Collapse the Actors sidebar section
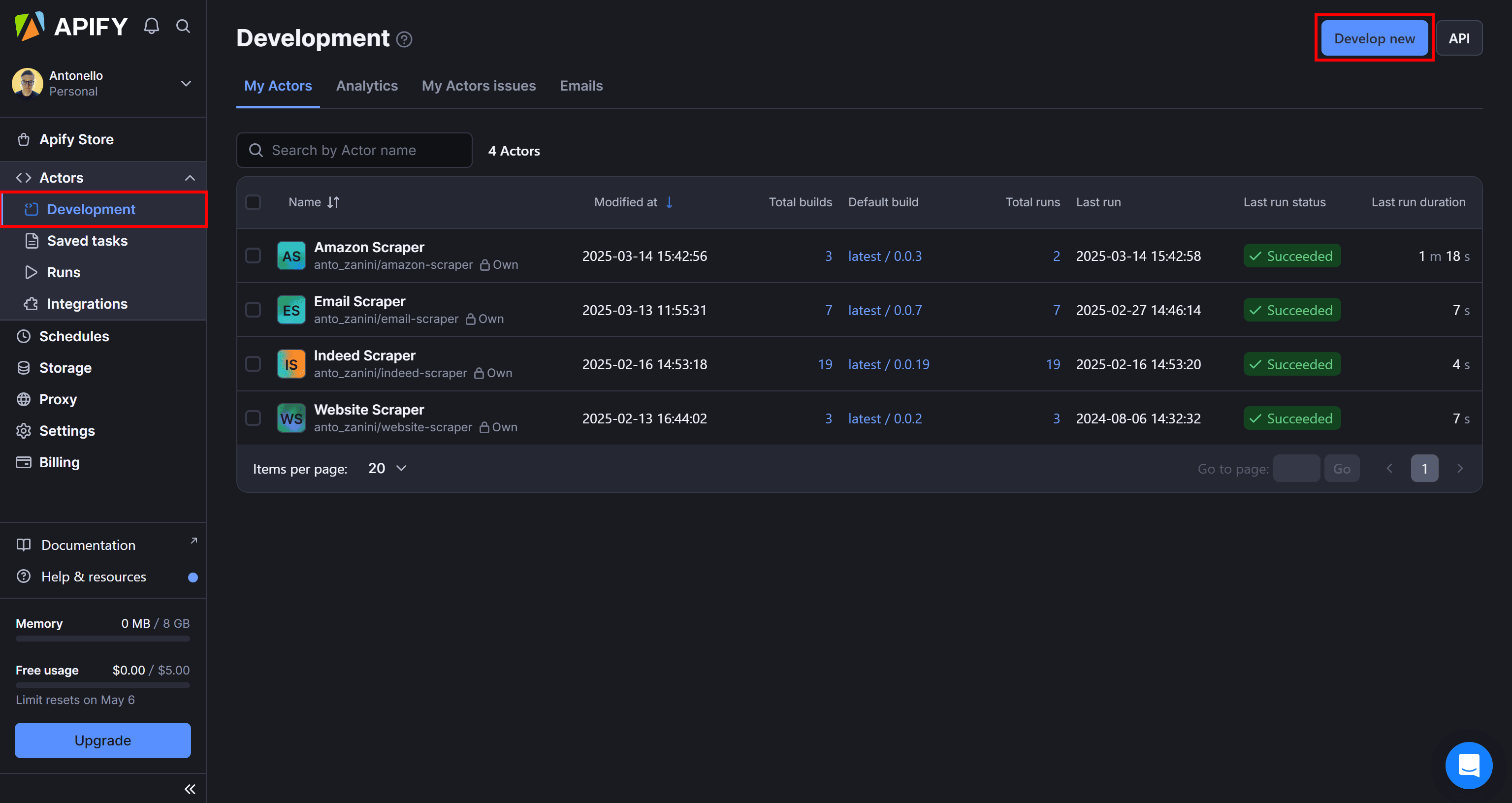Image resolution: width=1512 pixels, height=803 pixels. point(190,178)
